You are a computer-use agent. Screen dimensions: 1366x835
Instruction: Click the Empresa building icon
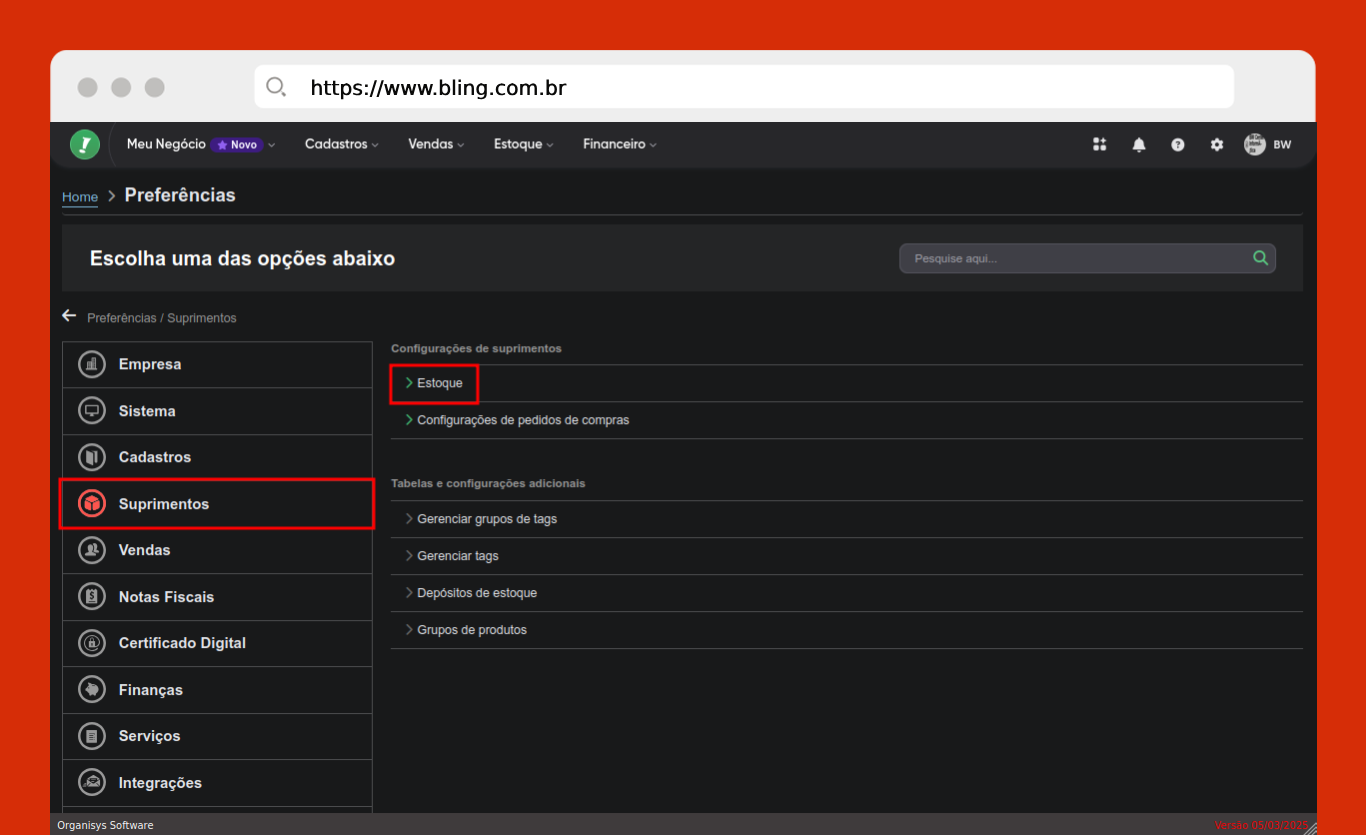(92, 365)
